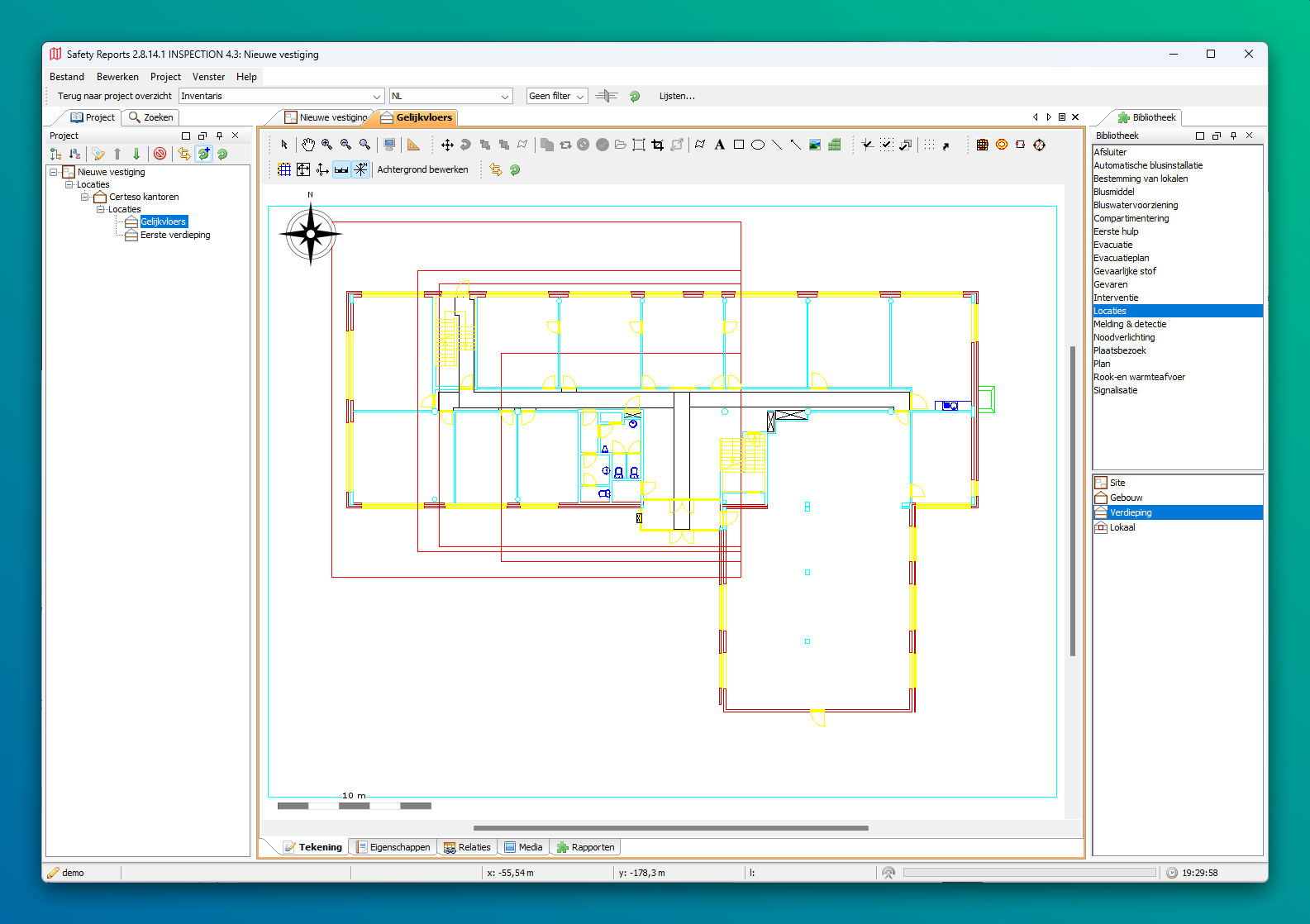This screenshot has width=1310, height=924.
Task: Select the text tool (A icon)
Action: [719, 145]
